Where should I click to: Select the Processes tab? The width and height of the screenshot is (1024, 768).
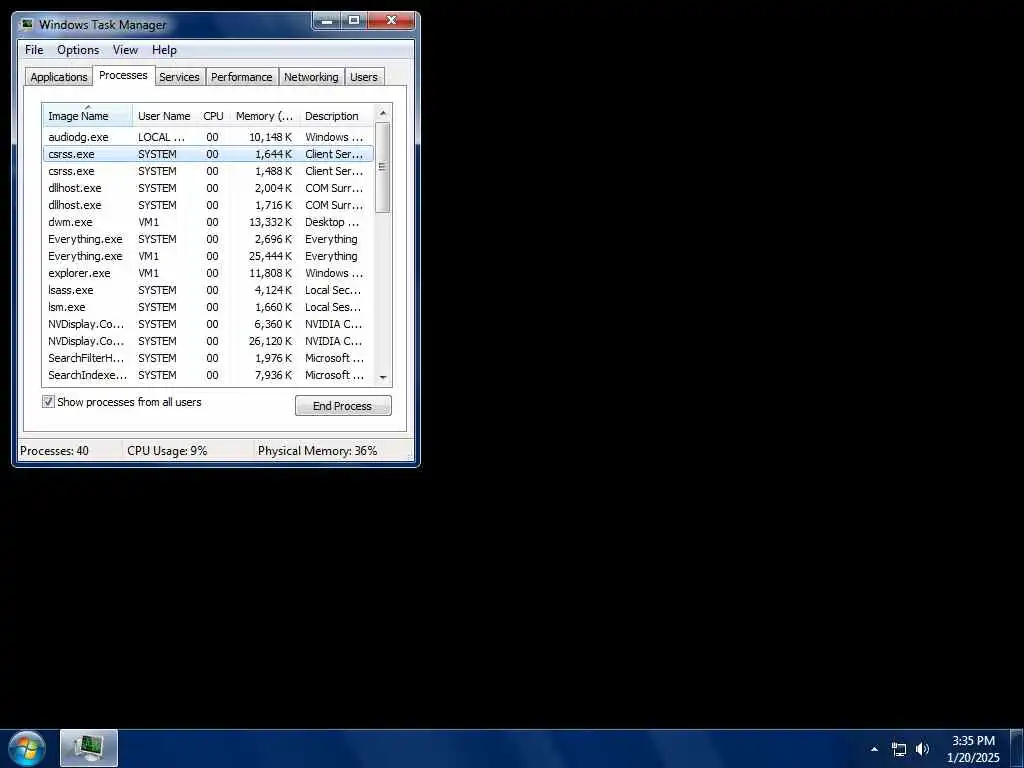[x=123, y=75]
